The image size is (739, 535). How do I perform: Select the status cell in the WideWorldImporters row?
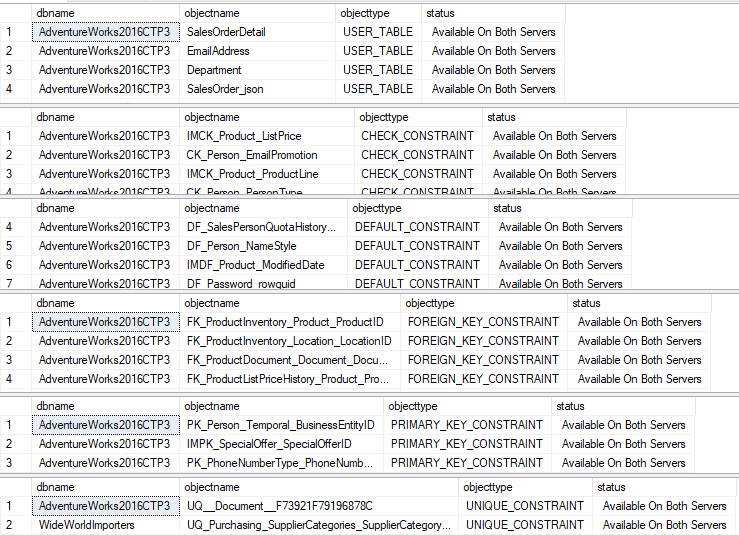coord(665,525)
